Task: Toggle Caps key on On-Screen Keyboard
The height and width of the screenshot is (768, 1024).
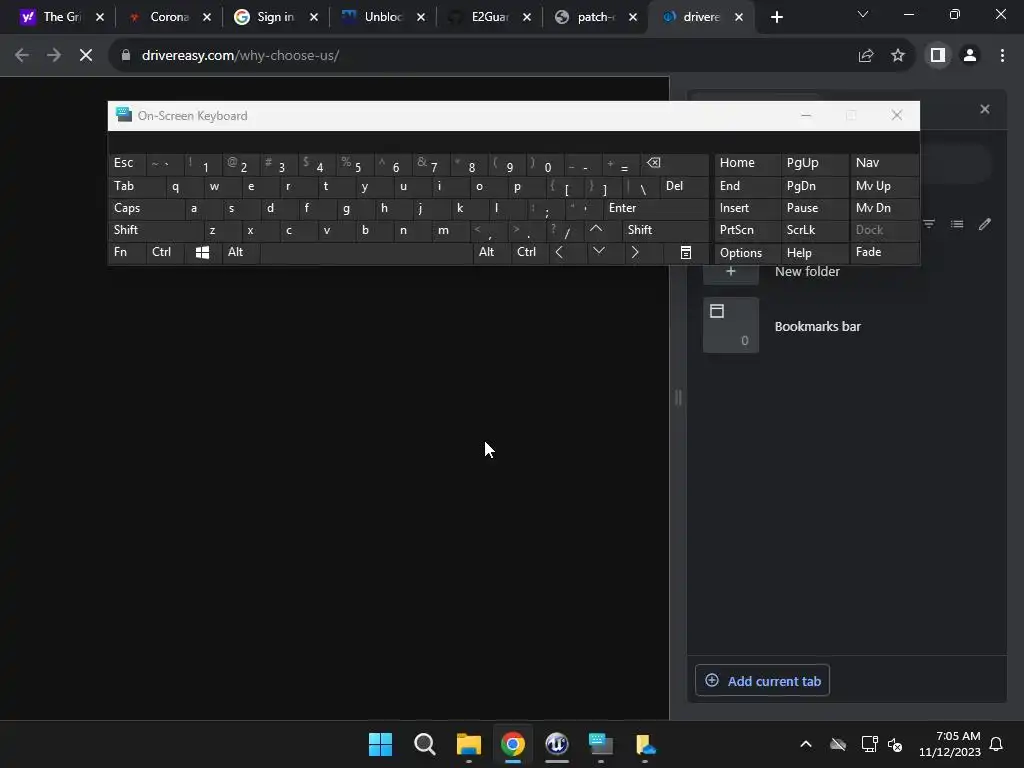Action: (146, 208)
